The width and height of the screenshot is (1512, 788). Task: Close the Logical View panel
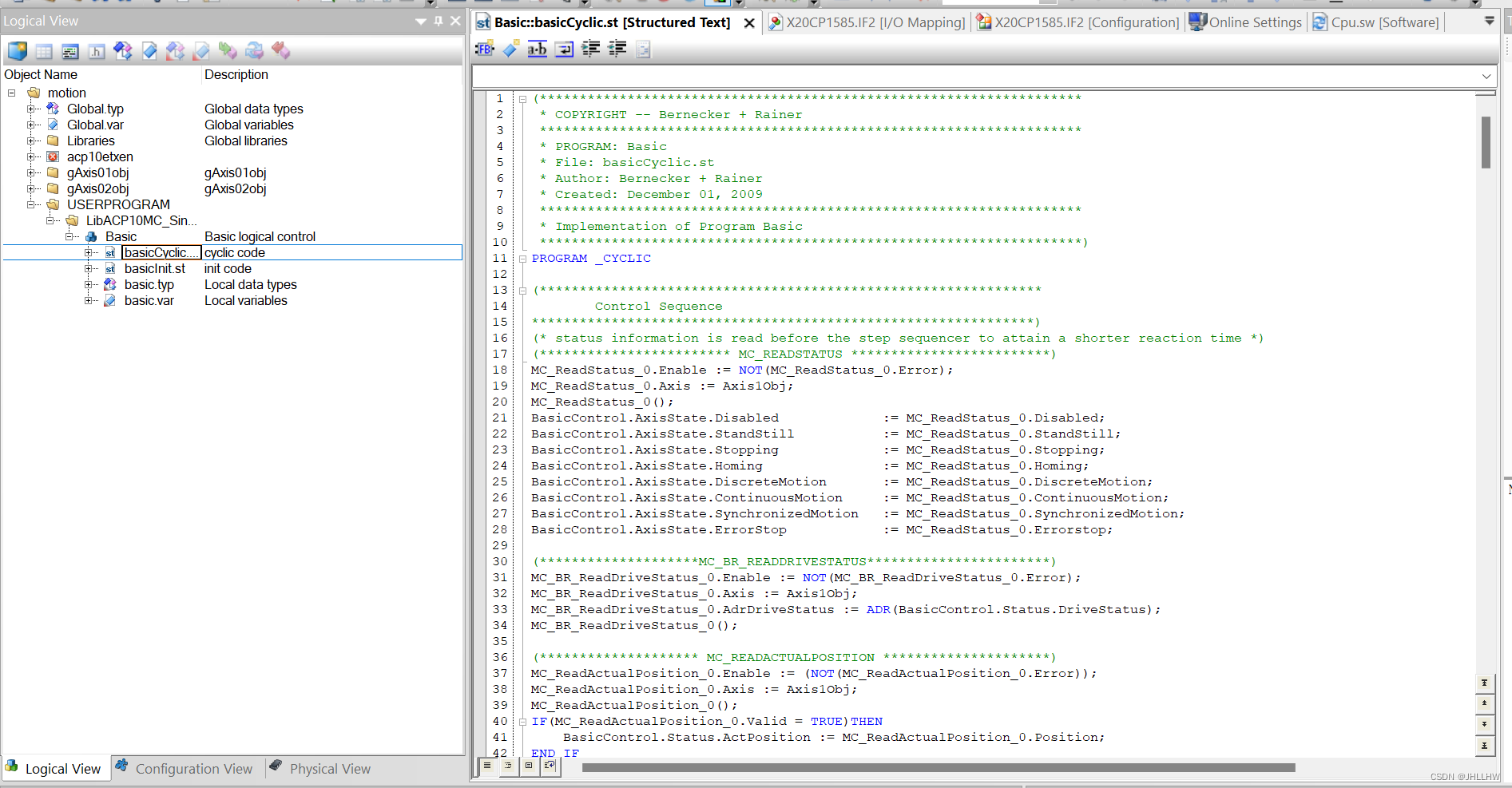455,21
